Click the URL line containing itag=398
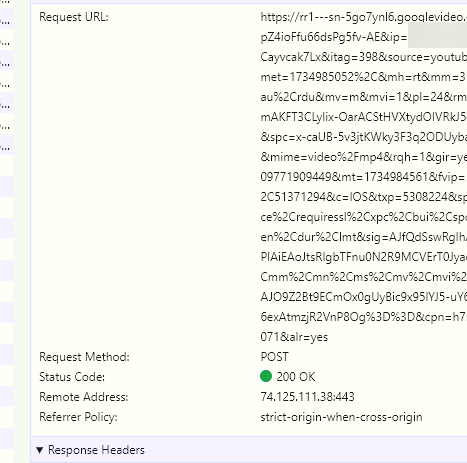The image size is (467, 463). [x=364, y=57]
